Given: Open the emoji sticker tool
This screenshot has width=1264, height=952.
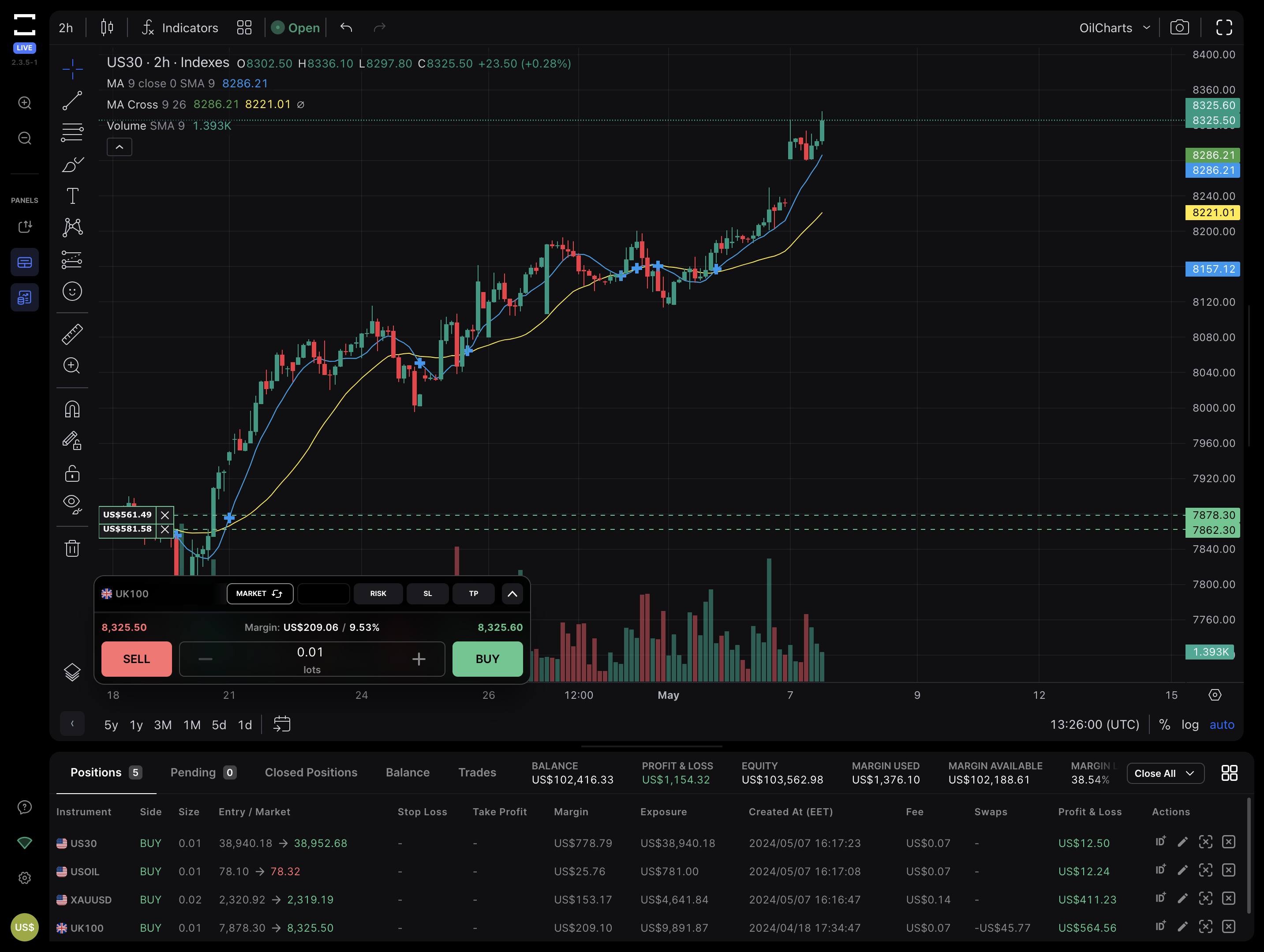Looking at the screenshot, I should pos(72,291).
